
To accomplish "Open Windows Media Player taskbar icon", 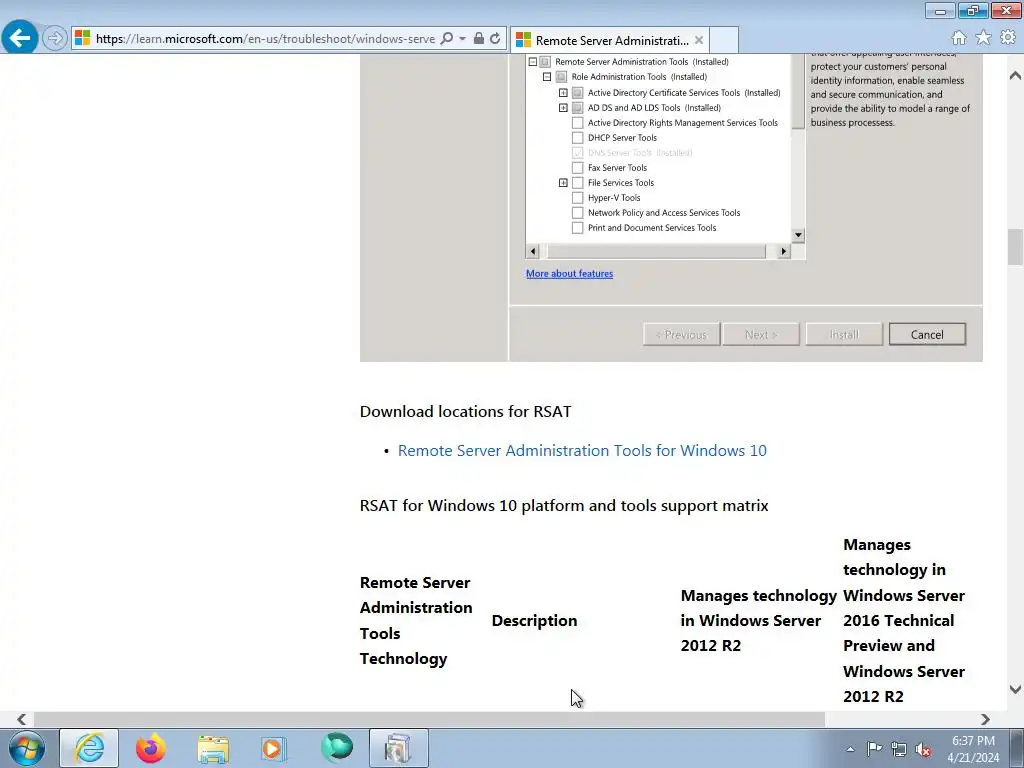I will click(274, 748).
